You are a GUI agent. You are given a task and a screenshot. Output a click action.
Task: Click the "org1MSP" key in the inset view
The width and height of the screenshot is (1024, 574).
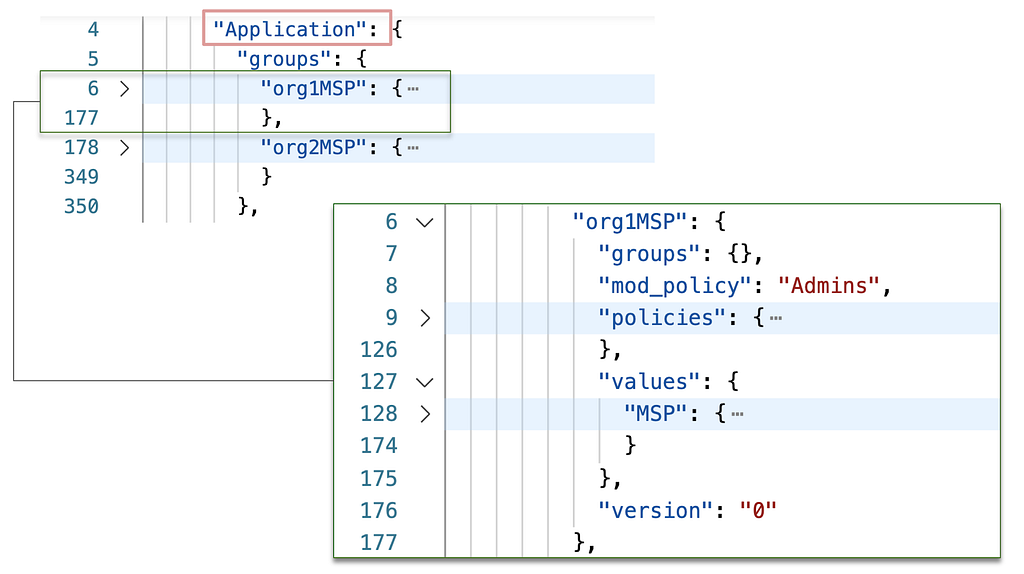630,222
